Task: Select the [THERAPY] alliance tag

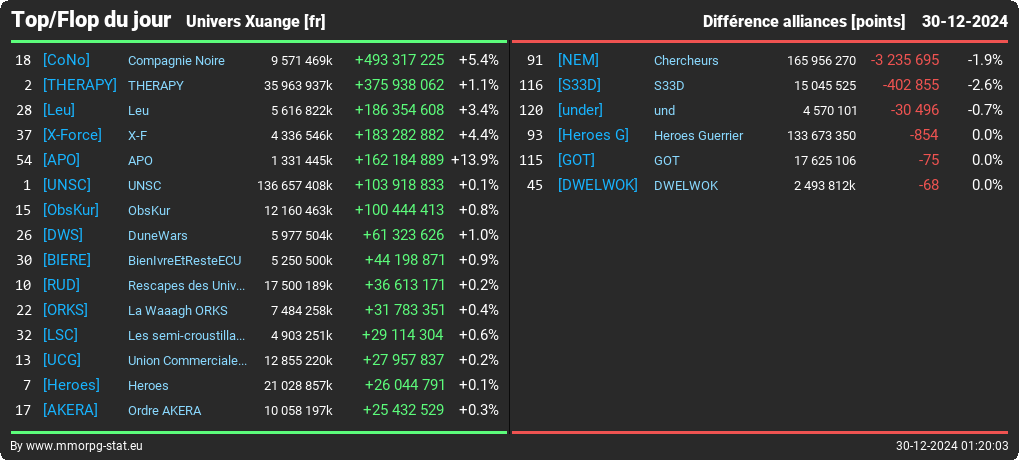Action: pyautogui.click(x=80, y=85)
